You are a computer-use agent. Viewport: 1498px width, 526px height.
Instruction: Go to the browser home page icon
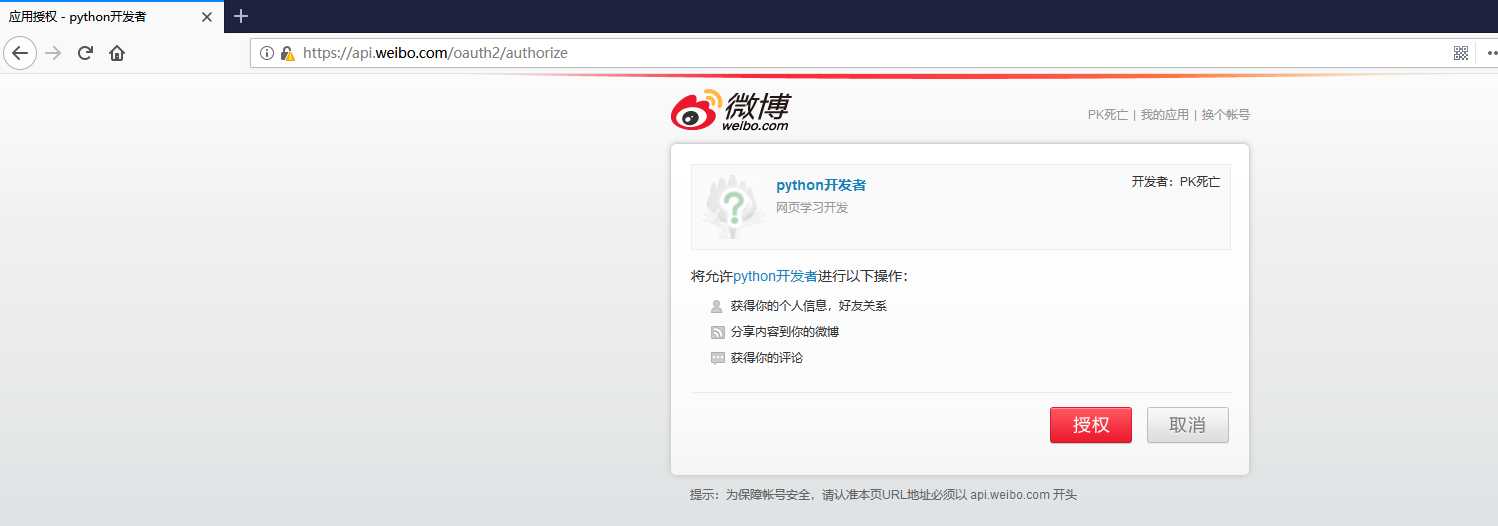coord(117,53)
